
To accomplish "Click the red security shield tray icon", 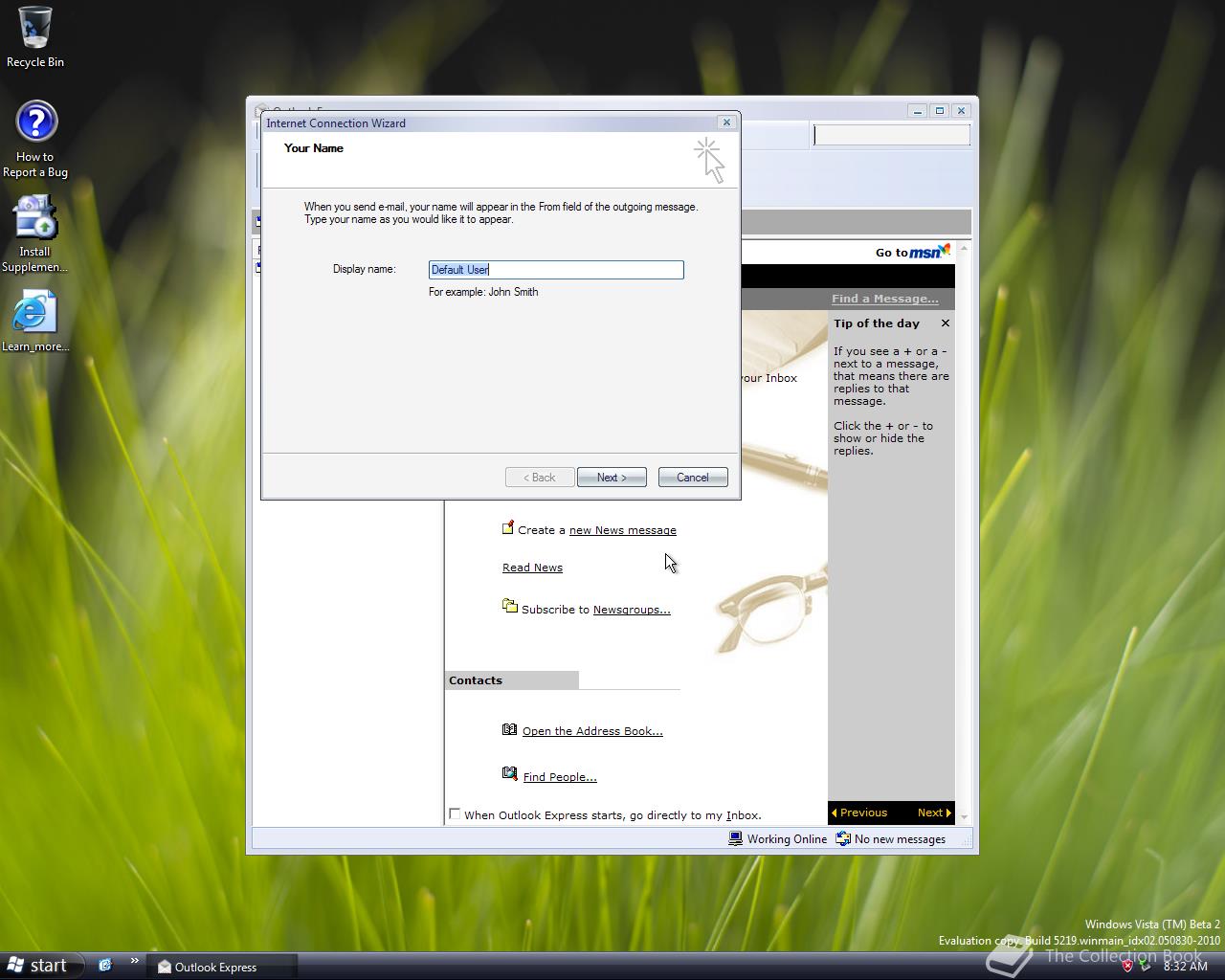I will tap(1127, 966).
